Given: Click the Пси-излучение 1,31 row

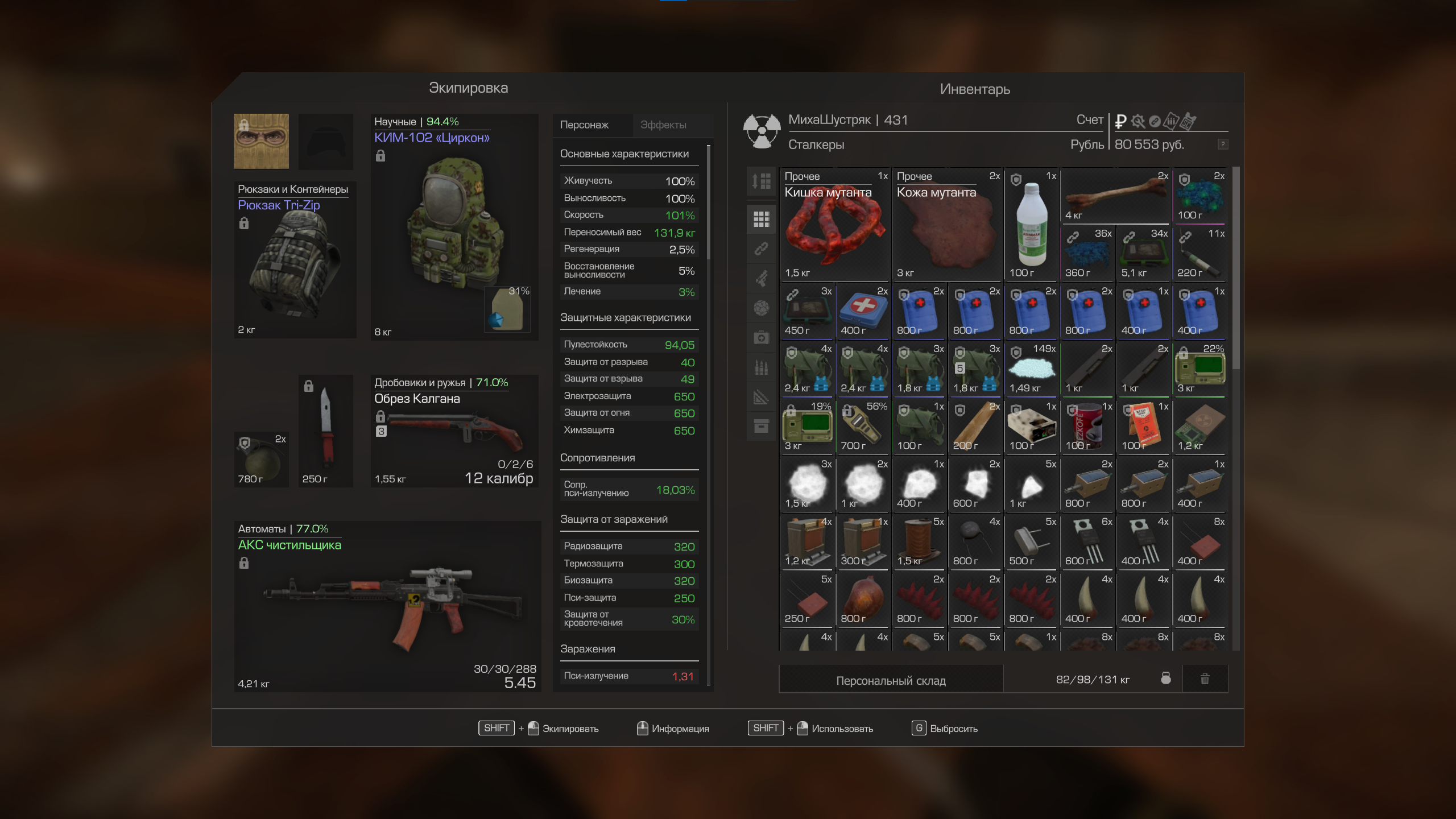Looking at the screenshot, I should pyautogui.click(x=629, y=676).
